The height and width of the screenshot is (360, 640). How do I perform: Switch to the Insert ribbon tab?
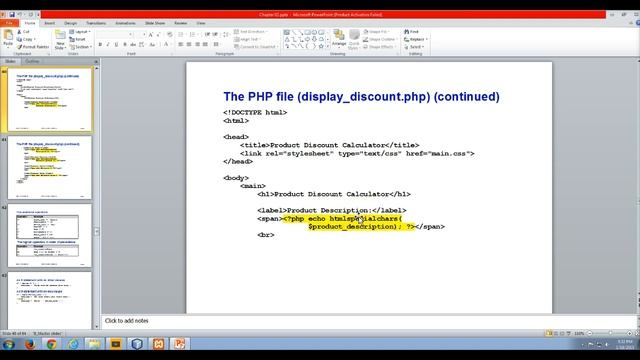pos(49,23)
